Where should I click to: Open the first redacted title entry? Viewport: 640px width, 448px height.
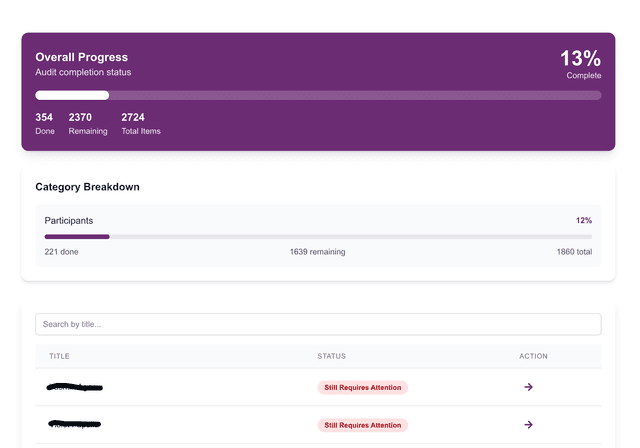(75, 387)
